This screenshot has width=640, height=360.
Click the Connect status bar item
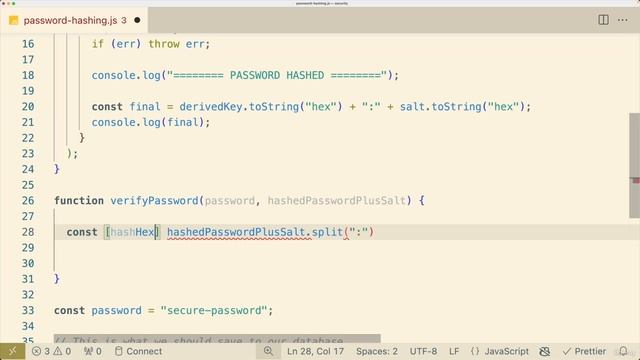[138, 351]
